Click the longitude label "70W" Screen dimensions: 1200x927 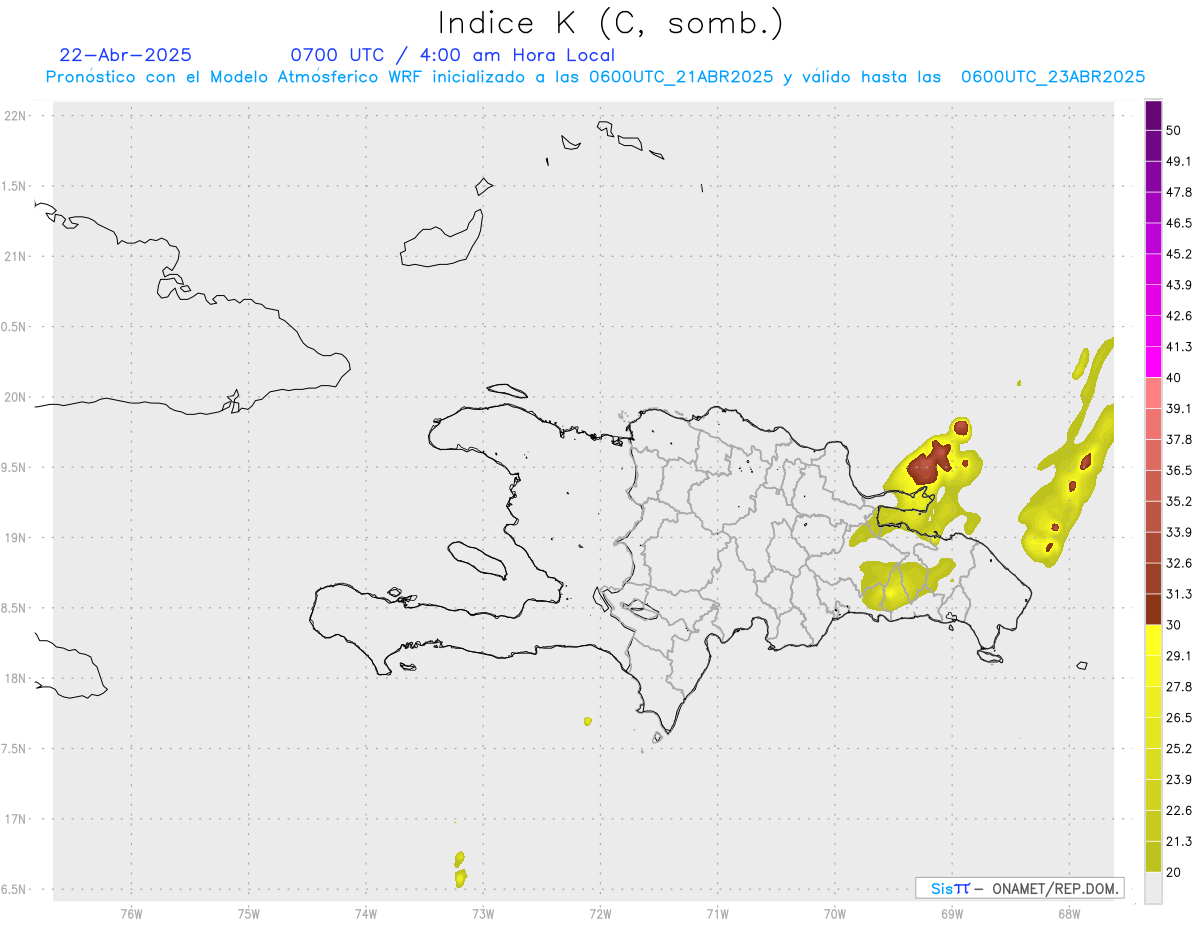(835, 913)
